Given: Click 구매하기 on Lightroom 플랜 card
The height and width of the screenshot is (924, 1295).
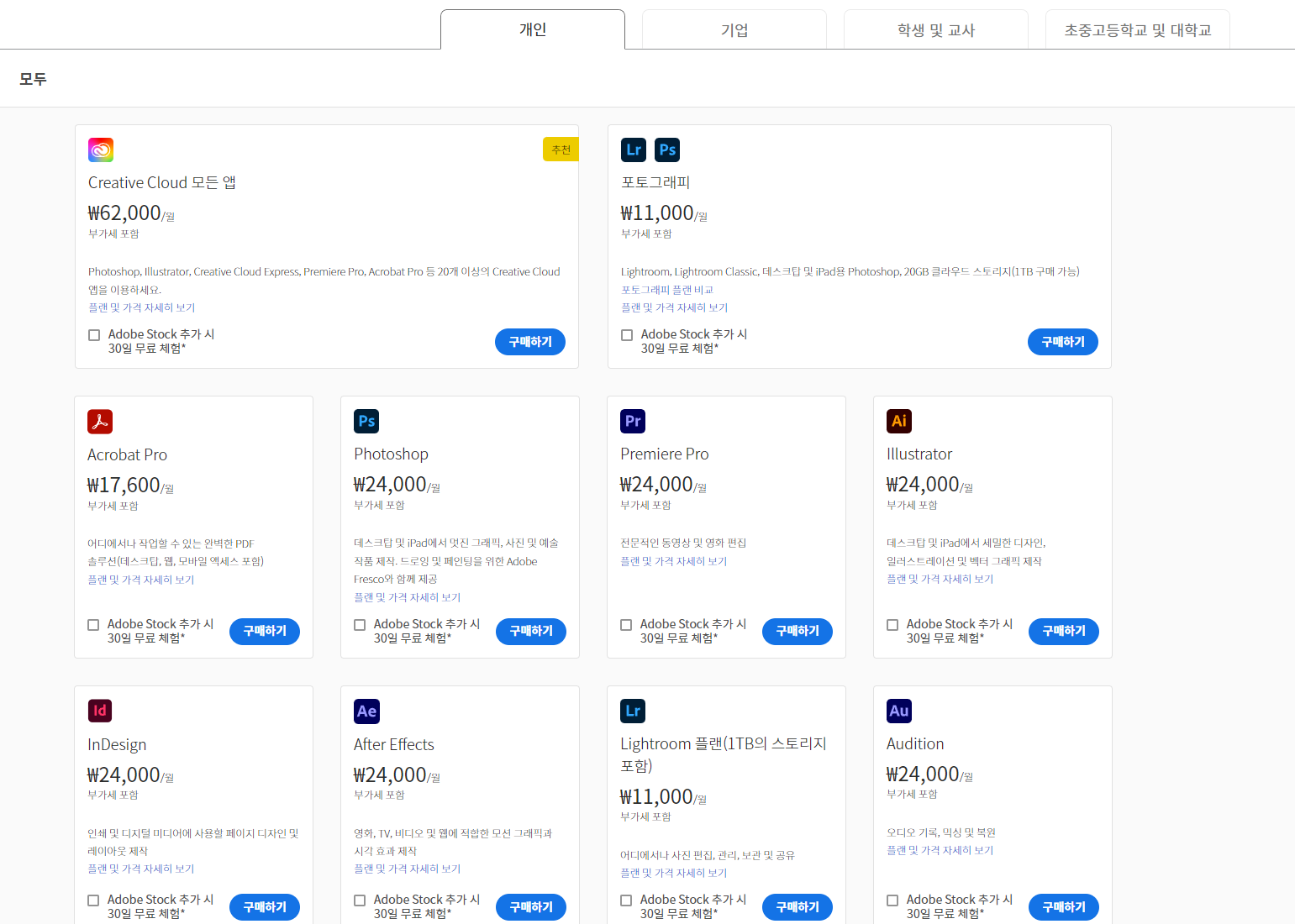Looking at the screenshot, I should (x=798, y=907).
